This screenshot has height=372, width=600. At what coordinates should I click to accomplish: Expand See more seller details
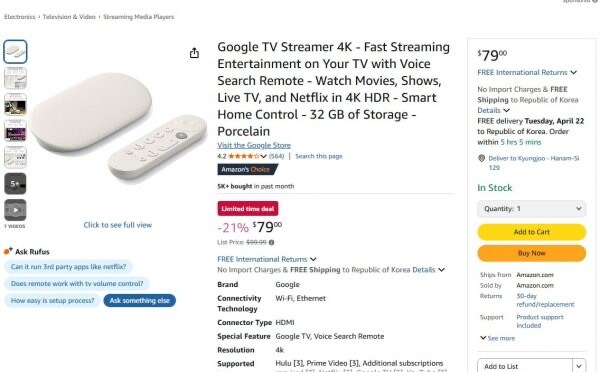pos(497,338)
